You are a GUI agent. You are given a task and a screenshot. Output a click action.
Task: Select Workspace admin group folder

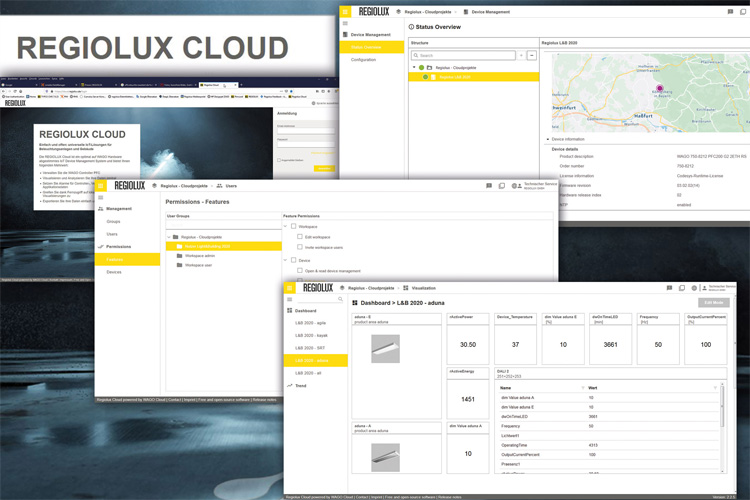point(200,256)
